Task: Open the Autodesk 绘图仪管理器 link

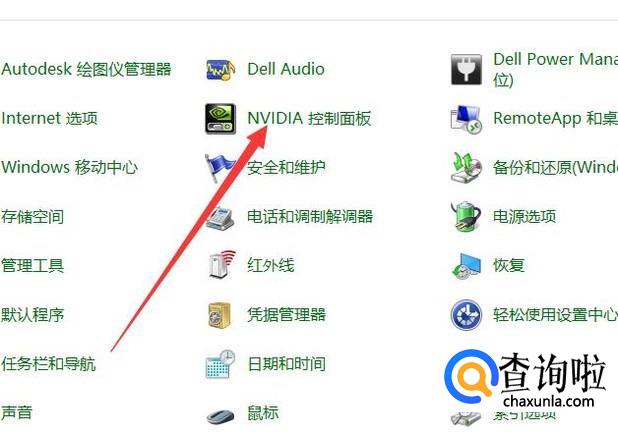Action: [x=86, y=69]
